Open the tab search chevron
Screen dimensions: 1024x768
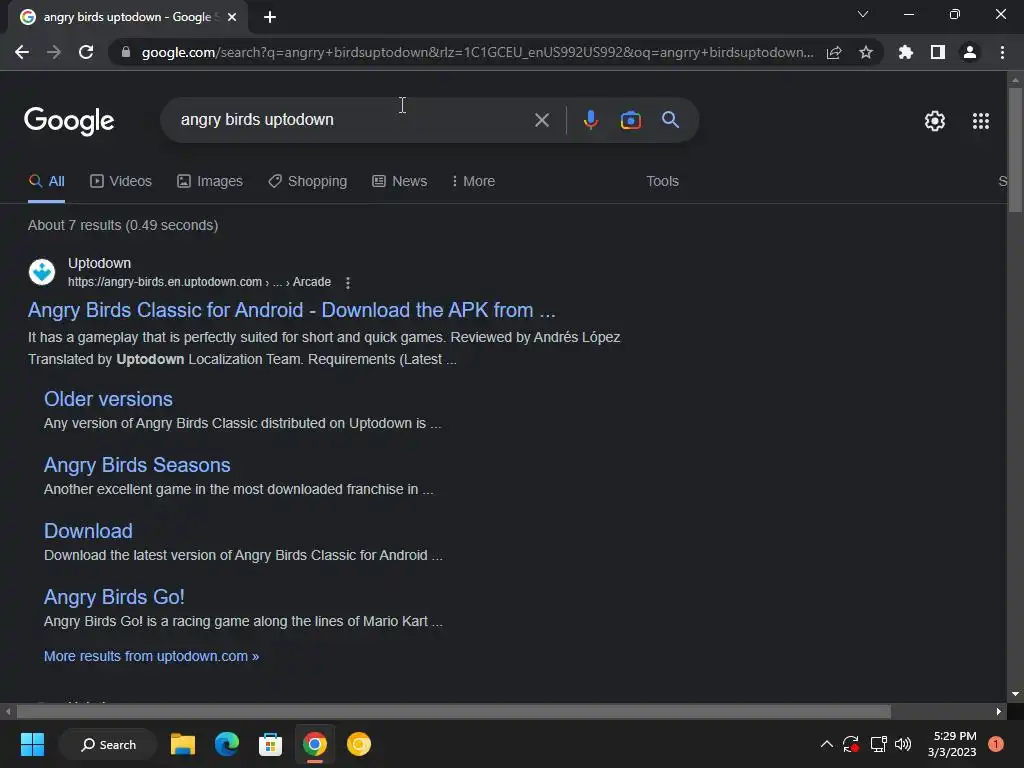863,14
